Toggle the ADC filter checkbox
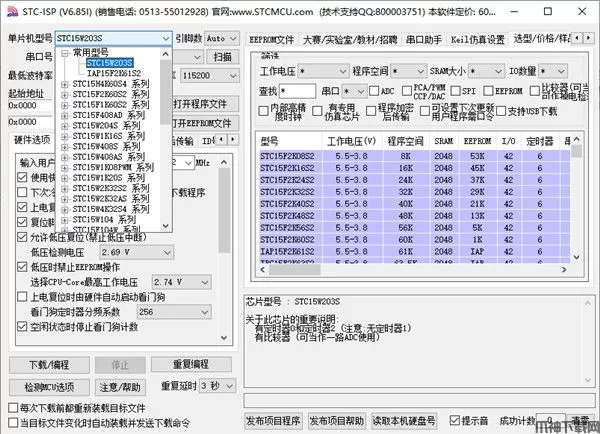This screenshot has width=600, height=434. point(374,91)
